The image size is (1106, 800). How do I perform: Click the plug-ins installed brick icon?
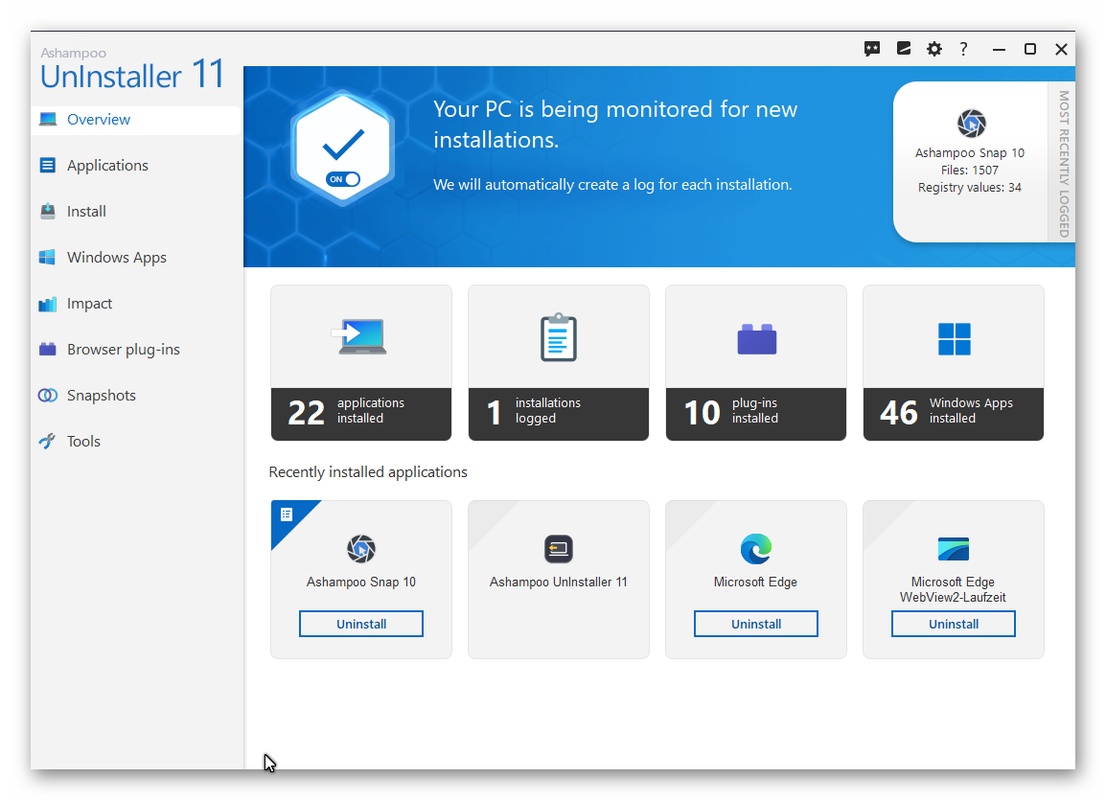(757, 339)
